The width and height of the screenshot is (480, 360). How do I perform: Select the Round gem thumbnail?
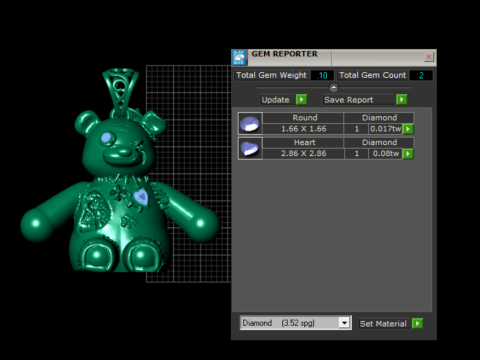pyautogui.click(x=250, y=123)
